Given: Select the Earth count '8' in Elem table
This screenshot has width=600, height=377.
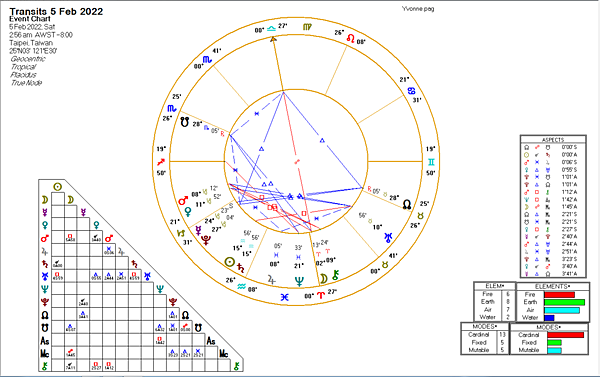Looking at the screenshot, I should (508, 302).
